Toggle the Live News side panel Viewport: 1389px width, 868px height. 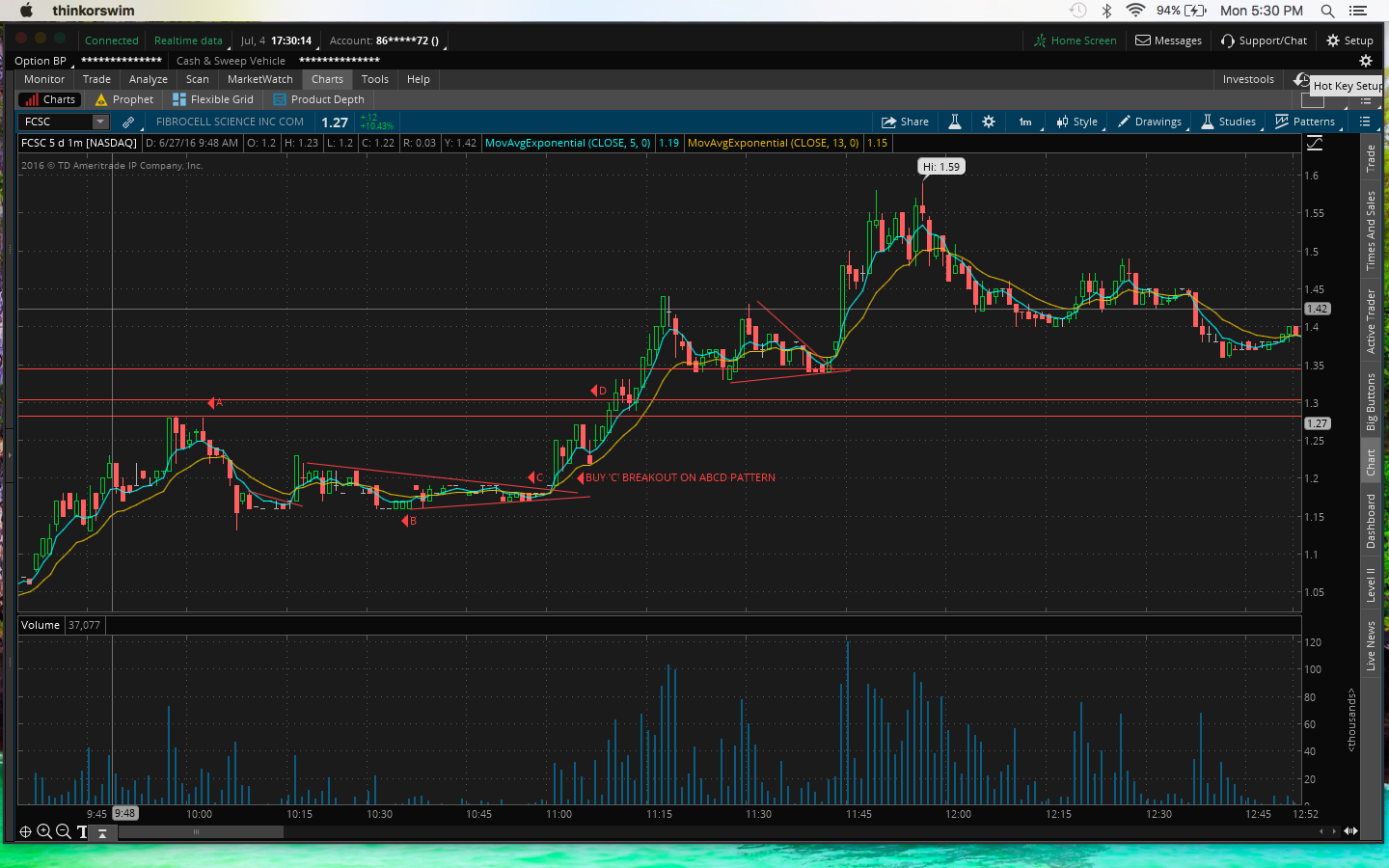tap(1371, 645)
